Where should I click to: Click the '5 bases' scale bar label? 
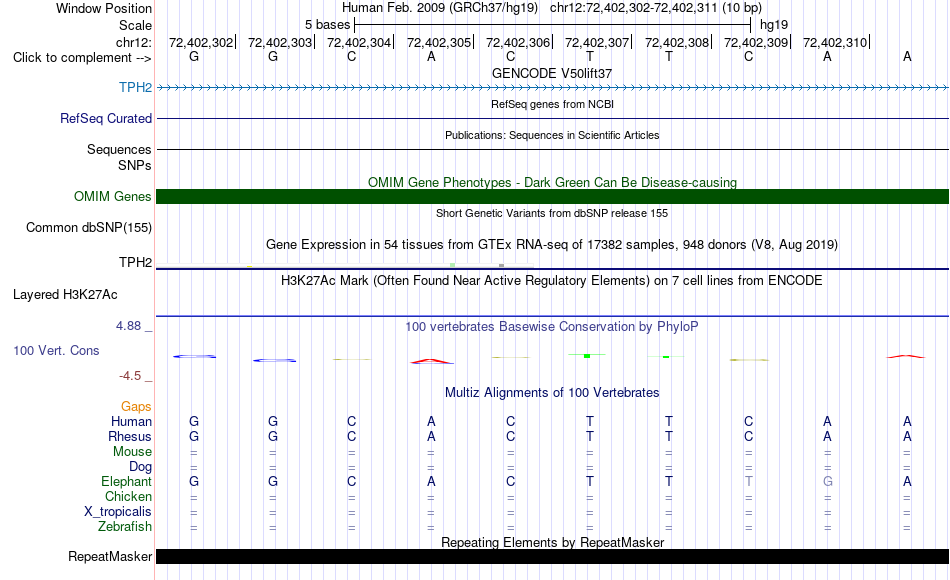point(327,25)
